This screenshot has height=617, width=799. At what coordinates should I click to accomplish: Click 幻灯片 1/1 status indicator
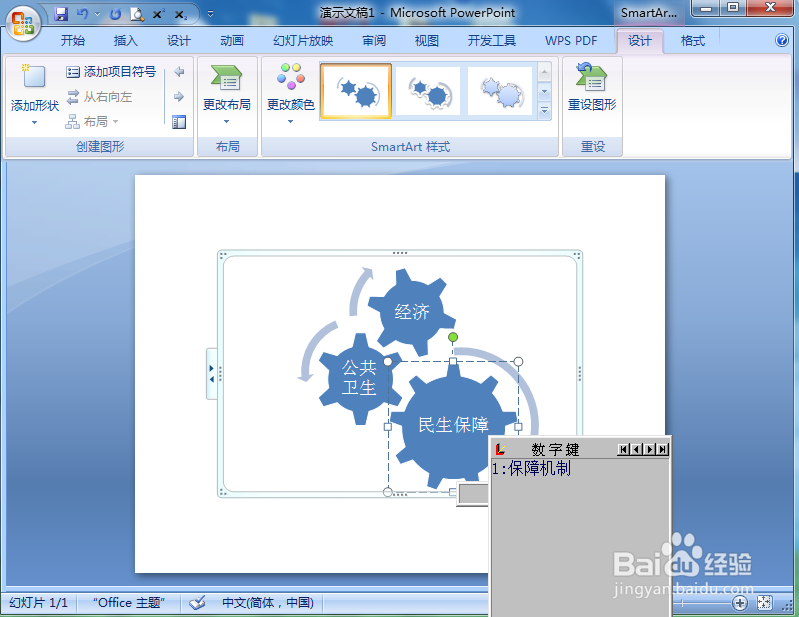[38, 603]
